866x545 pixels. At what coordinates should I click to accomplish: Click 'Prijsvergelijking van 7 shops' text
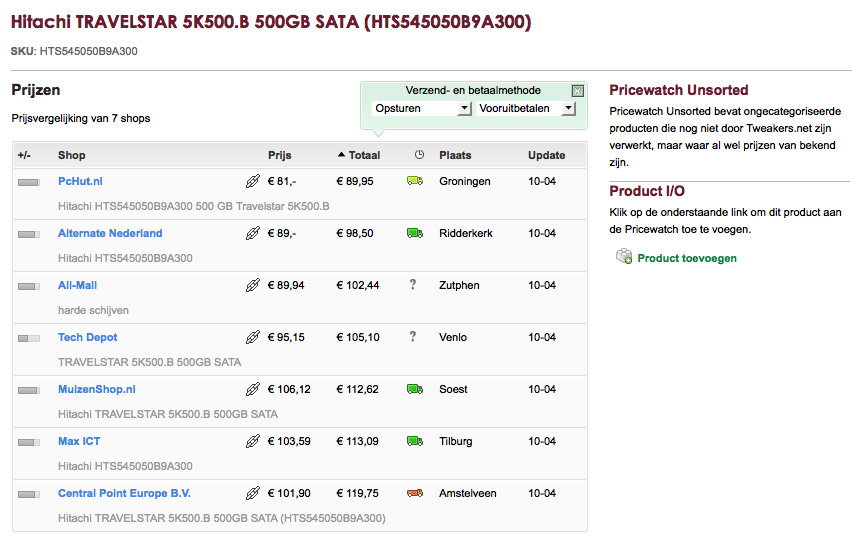[81, 118]
